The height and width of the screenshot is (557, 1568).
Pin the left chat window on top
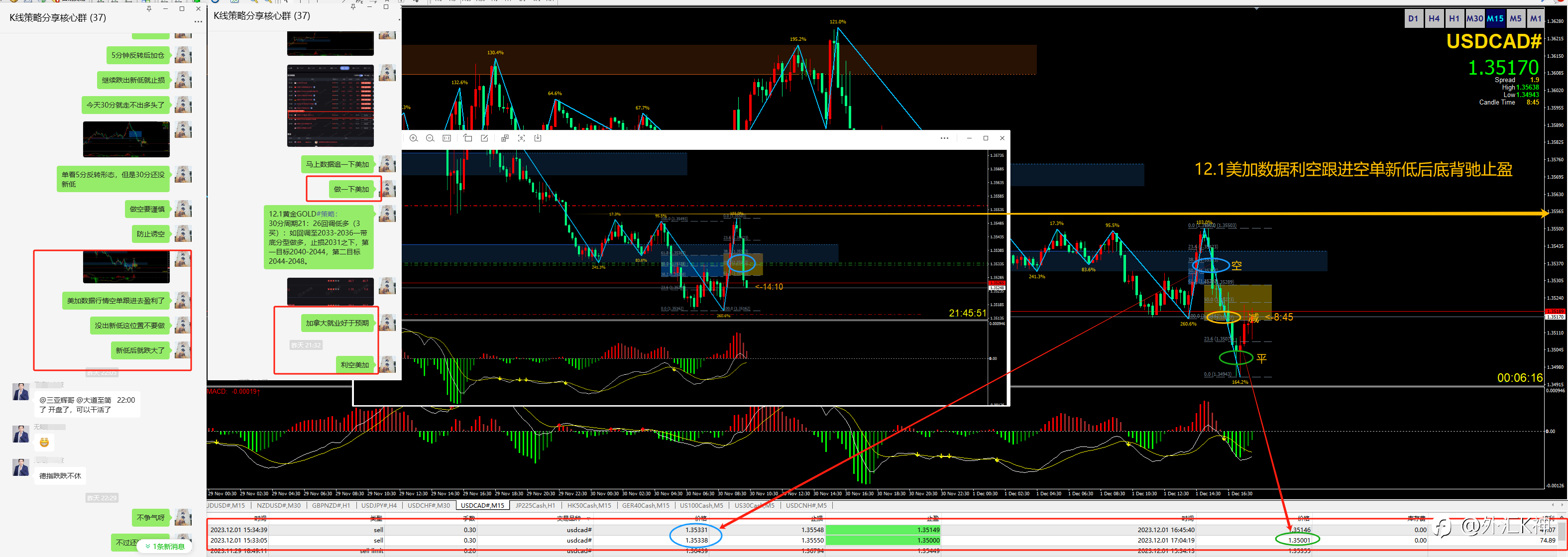pos(149,8)
